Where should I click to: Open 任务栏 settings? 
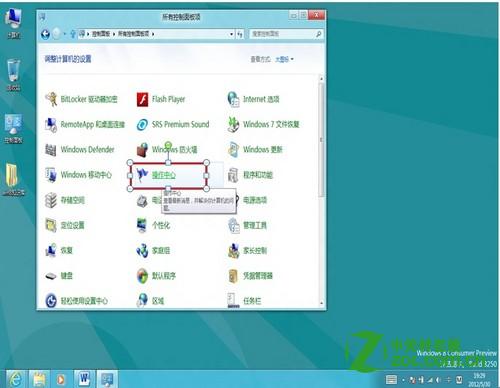pos(244,301)
